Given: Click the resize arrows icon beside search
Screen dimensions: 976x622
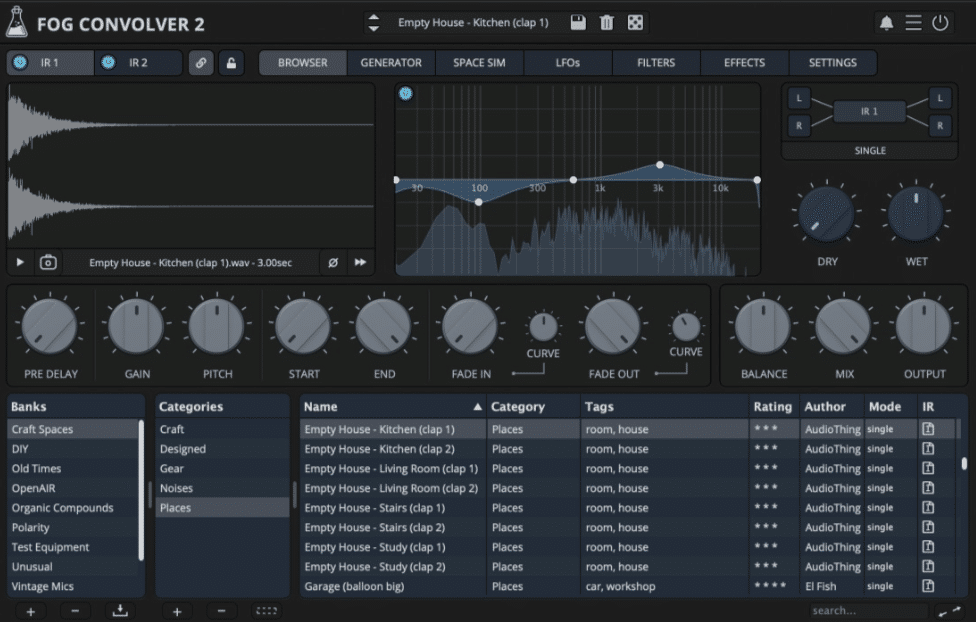Looking at the screenshot, I should click(950, 611).
